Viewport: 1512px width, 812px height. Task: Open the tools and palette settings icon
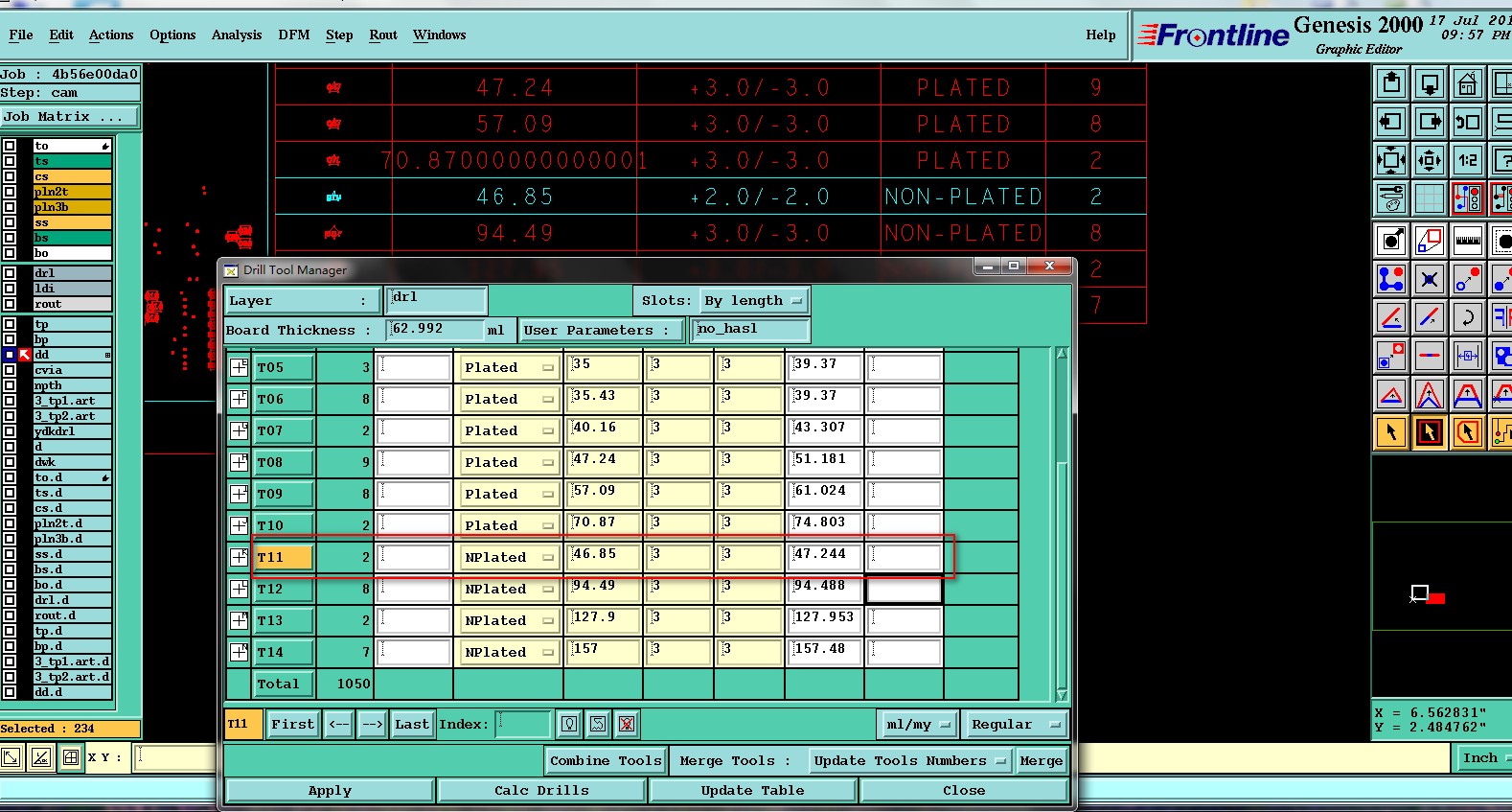point(1391,198)
